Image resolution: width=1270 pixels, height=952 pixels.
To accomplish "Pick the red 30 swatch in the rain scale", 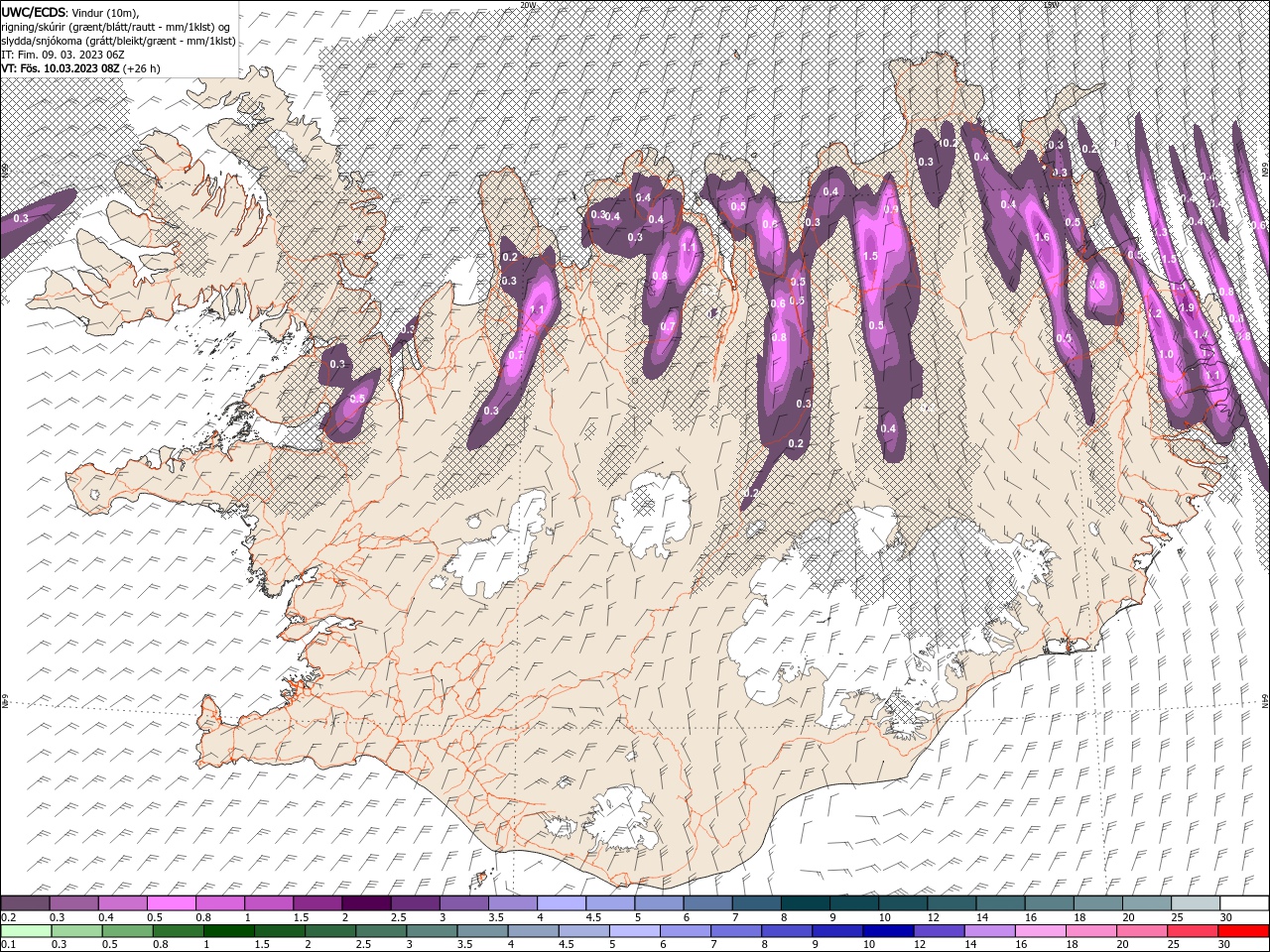I will pos(1245,931).
